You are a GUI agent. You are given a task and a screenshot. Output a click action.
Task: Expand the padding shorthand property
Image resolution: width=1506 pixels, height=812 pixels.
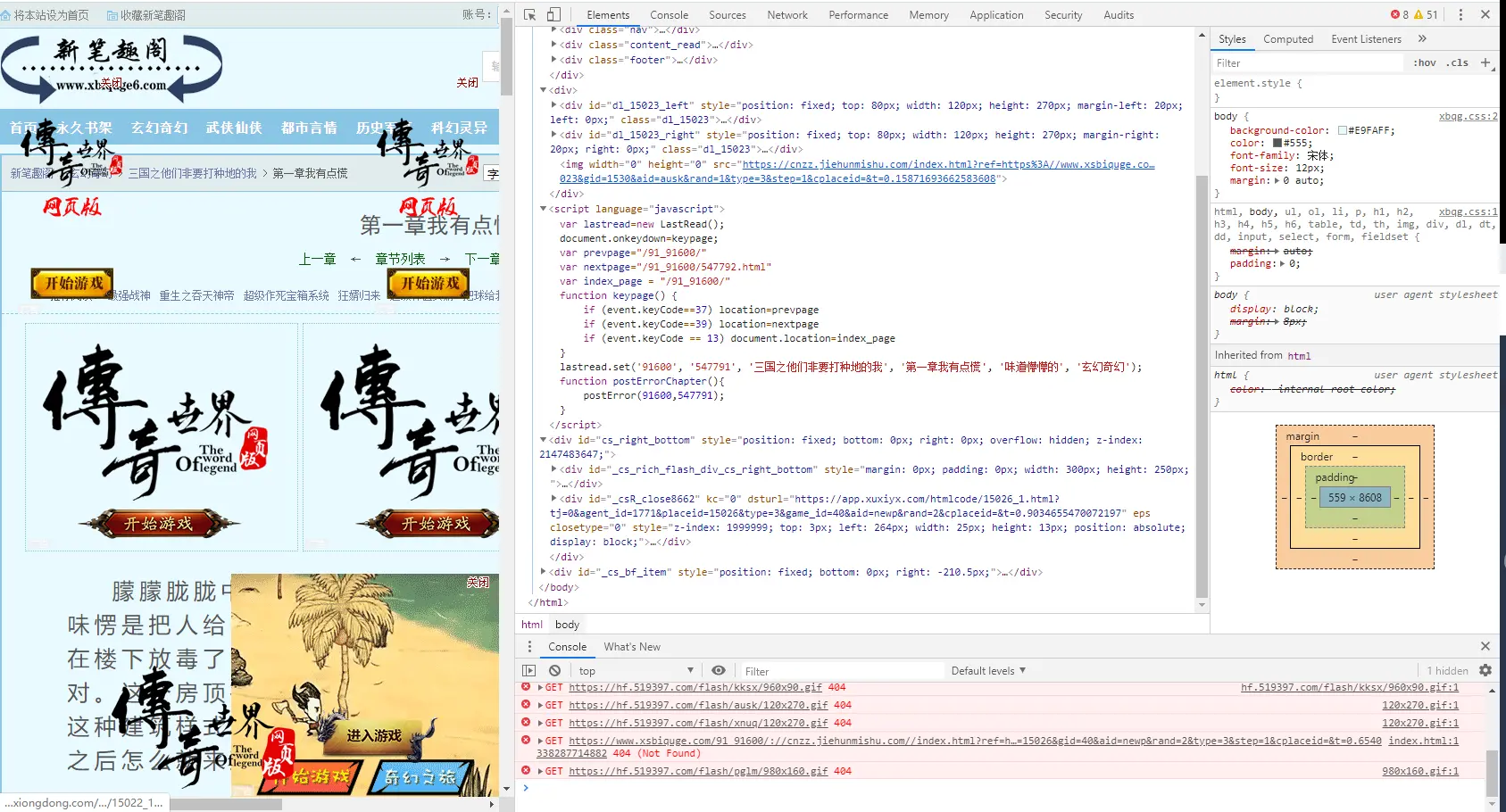[x=1284, y=263]
